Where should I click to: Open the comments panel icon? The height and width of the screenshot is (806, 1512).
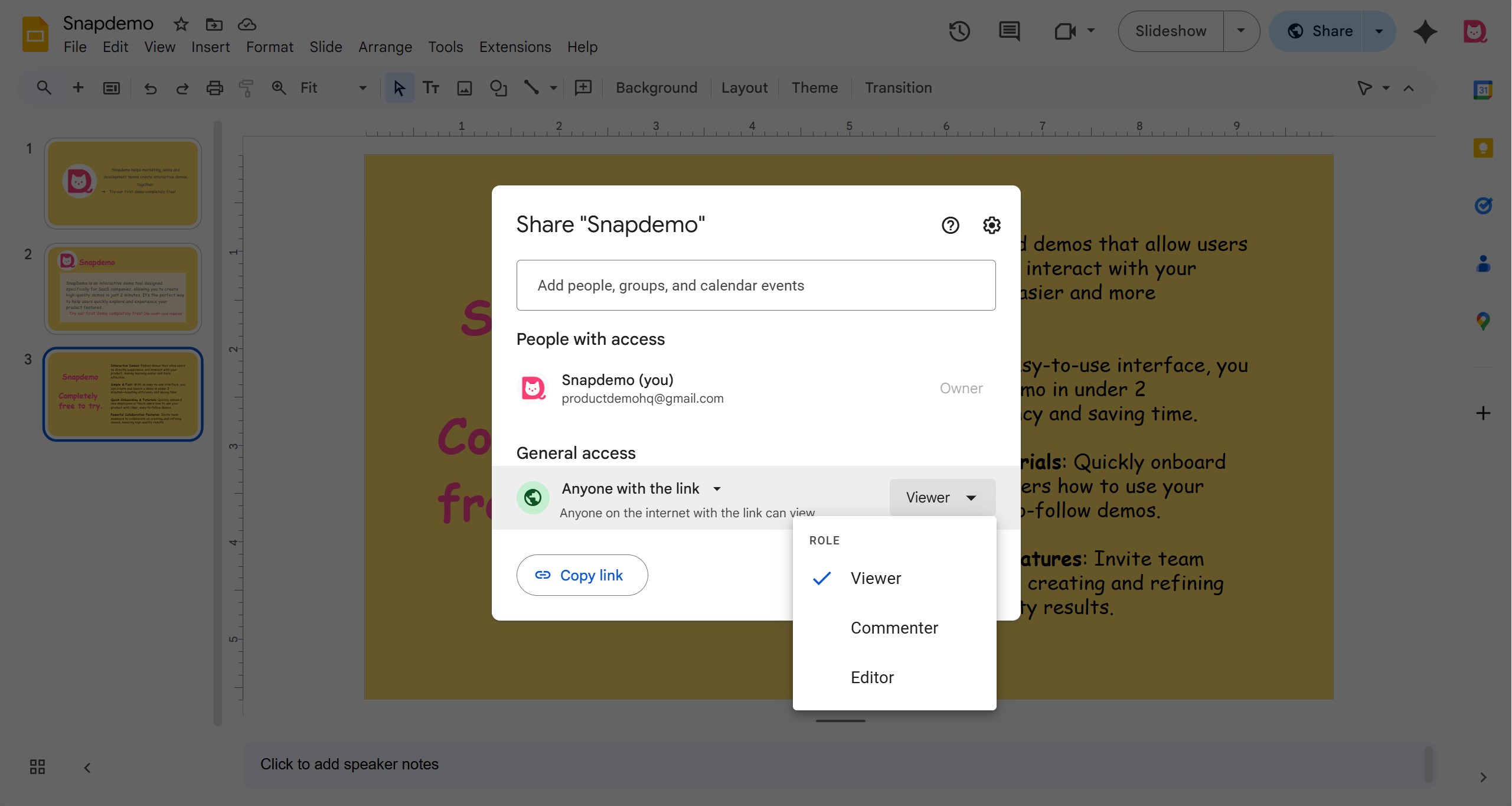(x=1009, y=31)
